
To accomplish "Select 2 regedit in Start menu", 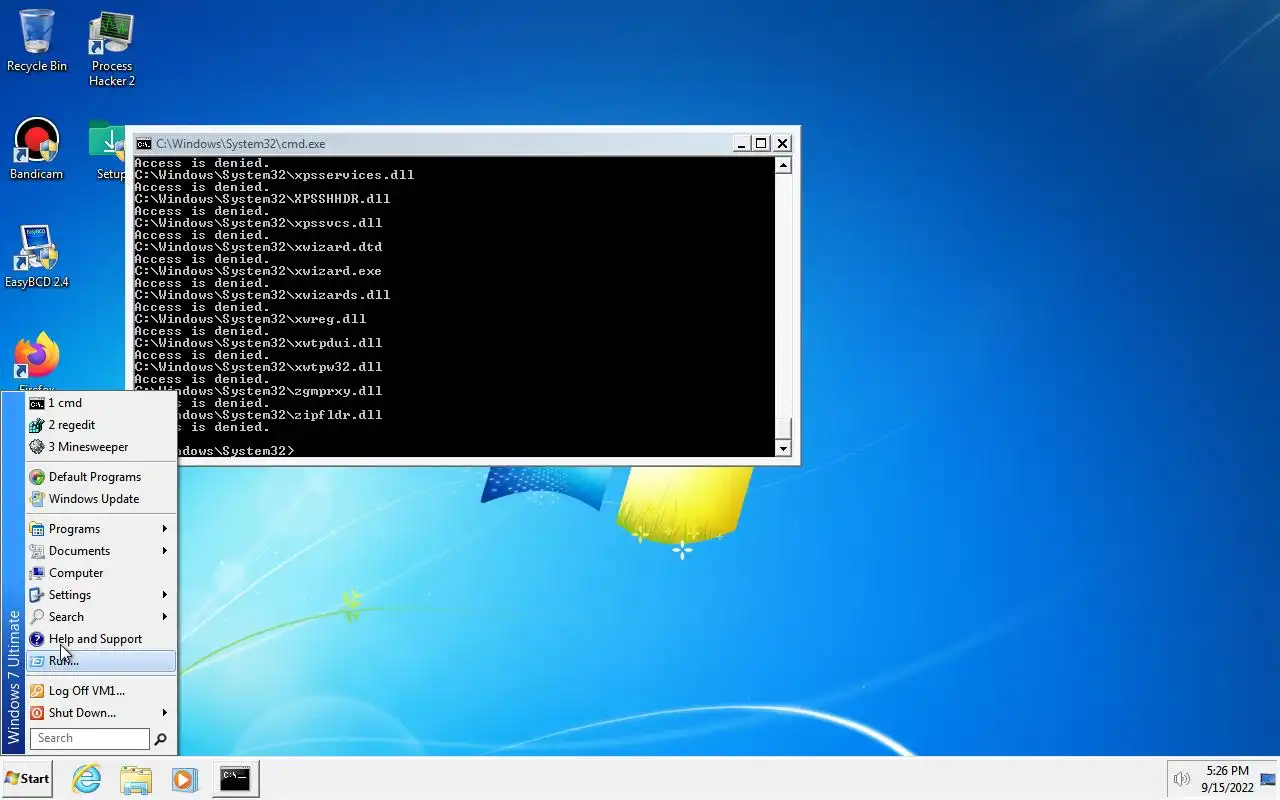I will point(101,425).
